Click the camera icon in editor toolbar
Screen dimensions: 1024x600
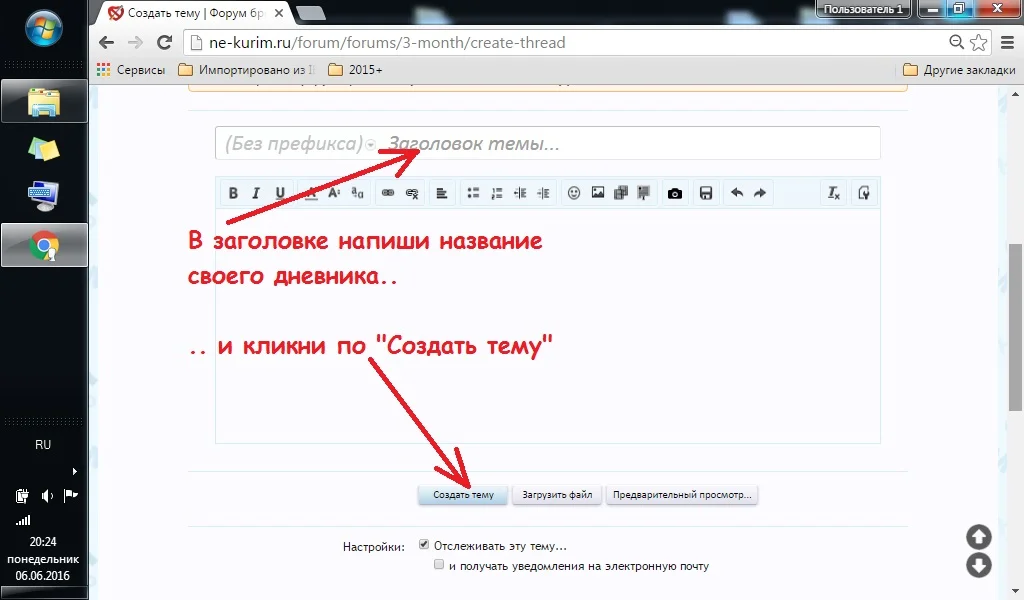(675, 193)
